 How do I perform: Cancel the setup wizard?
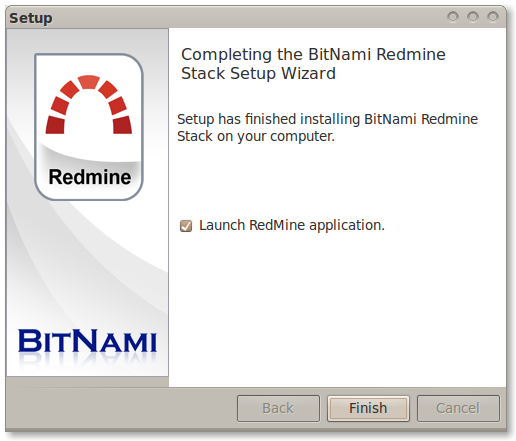458,408
